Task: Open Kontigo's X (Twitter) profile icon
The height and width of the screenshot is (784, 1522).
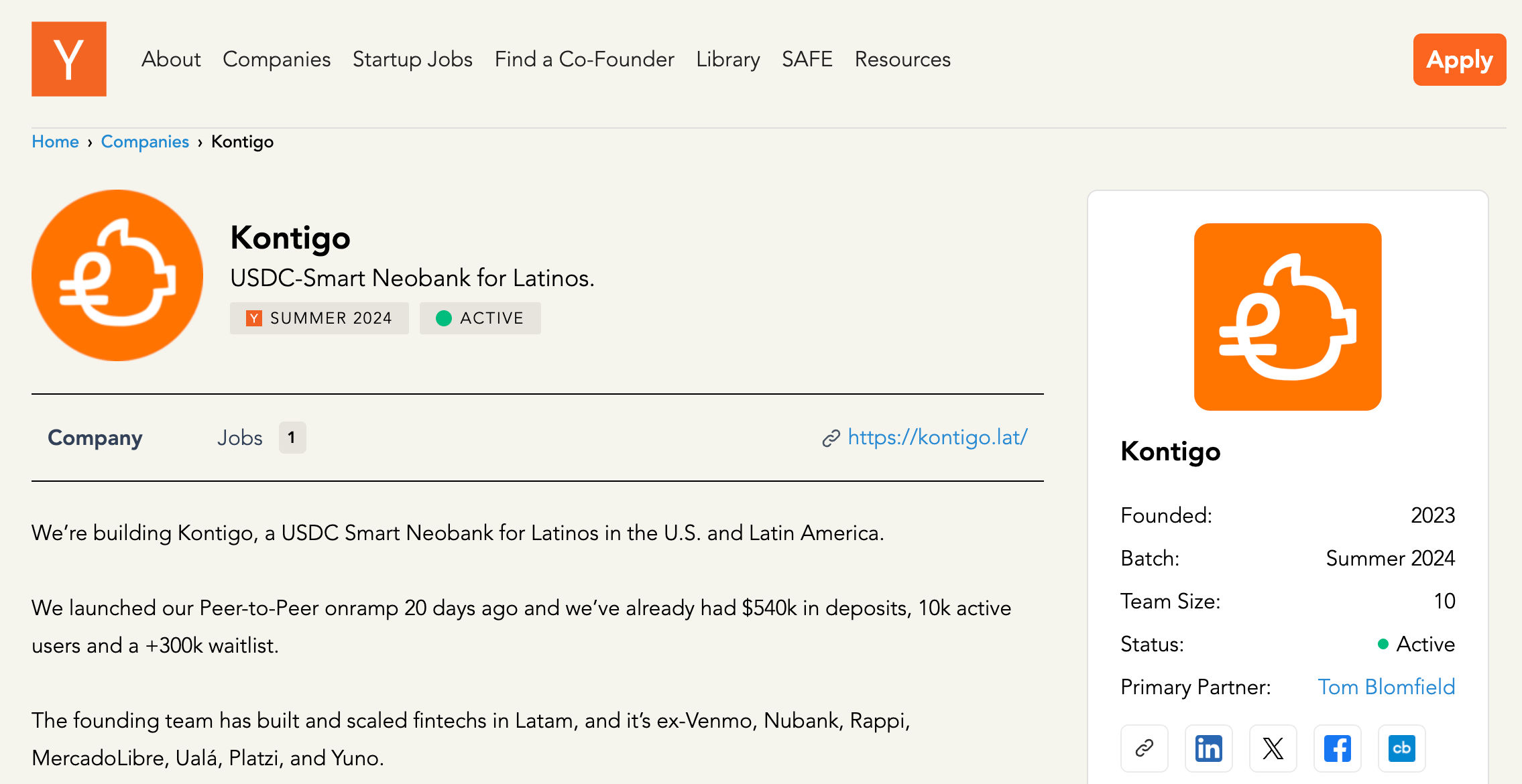Action: 1273,748
